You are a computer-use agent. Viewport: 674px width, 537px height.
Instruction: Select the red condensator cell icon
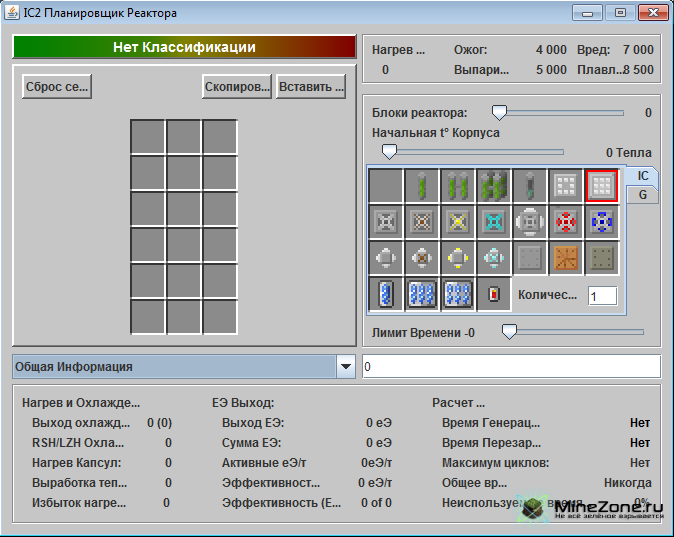pyautogui.click(x=494, y=294)
